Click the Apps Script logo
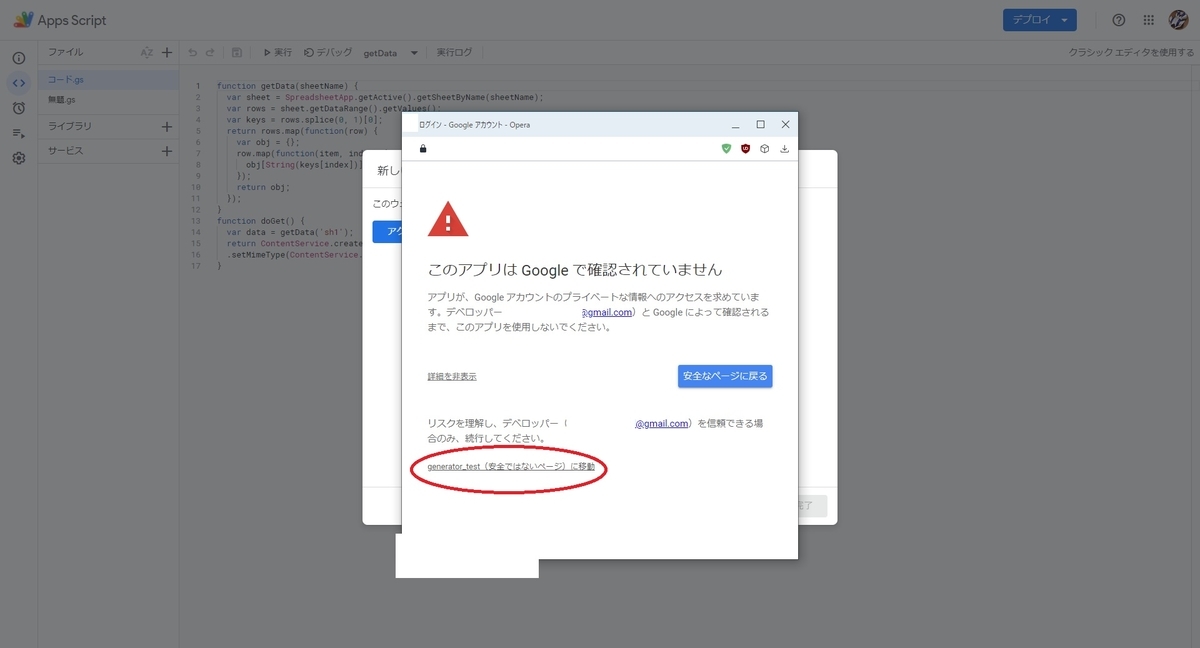The width and height of the screenshot is (1200, 648). [60, 20]
